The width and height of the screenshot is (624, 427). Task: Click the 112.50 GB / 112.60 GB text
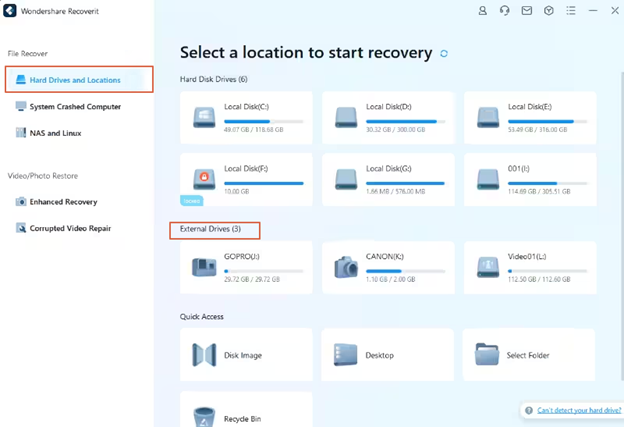[539, 279]
